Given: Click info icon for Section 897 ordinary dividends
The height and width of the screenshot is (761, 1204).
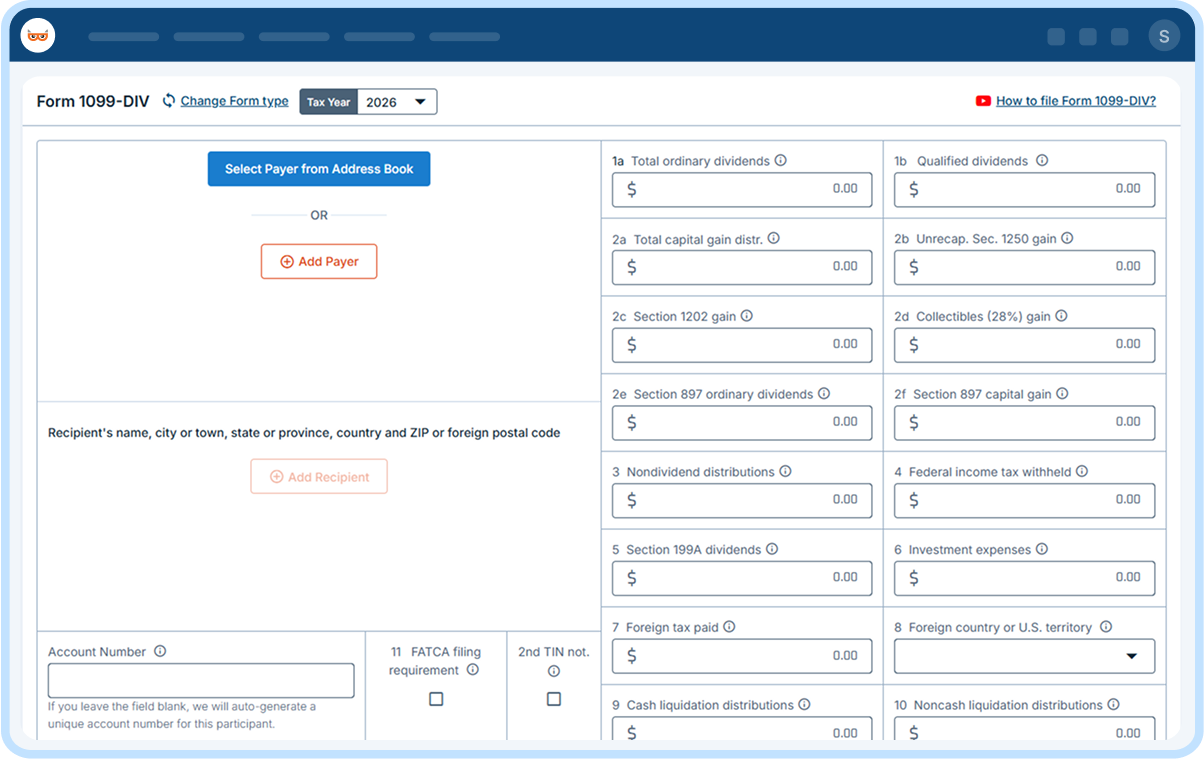Looking at the screenshot, I should pos(824,394).
